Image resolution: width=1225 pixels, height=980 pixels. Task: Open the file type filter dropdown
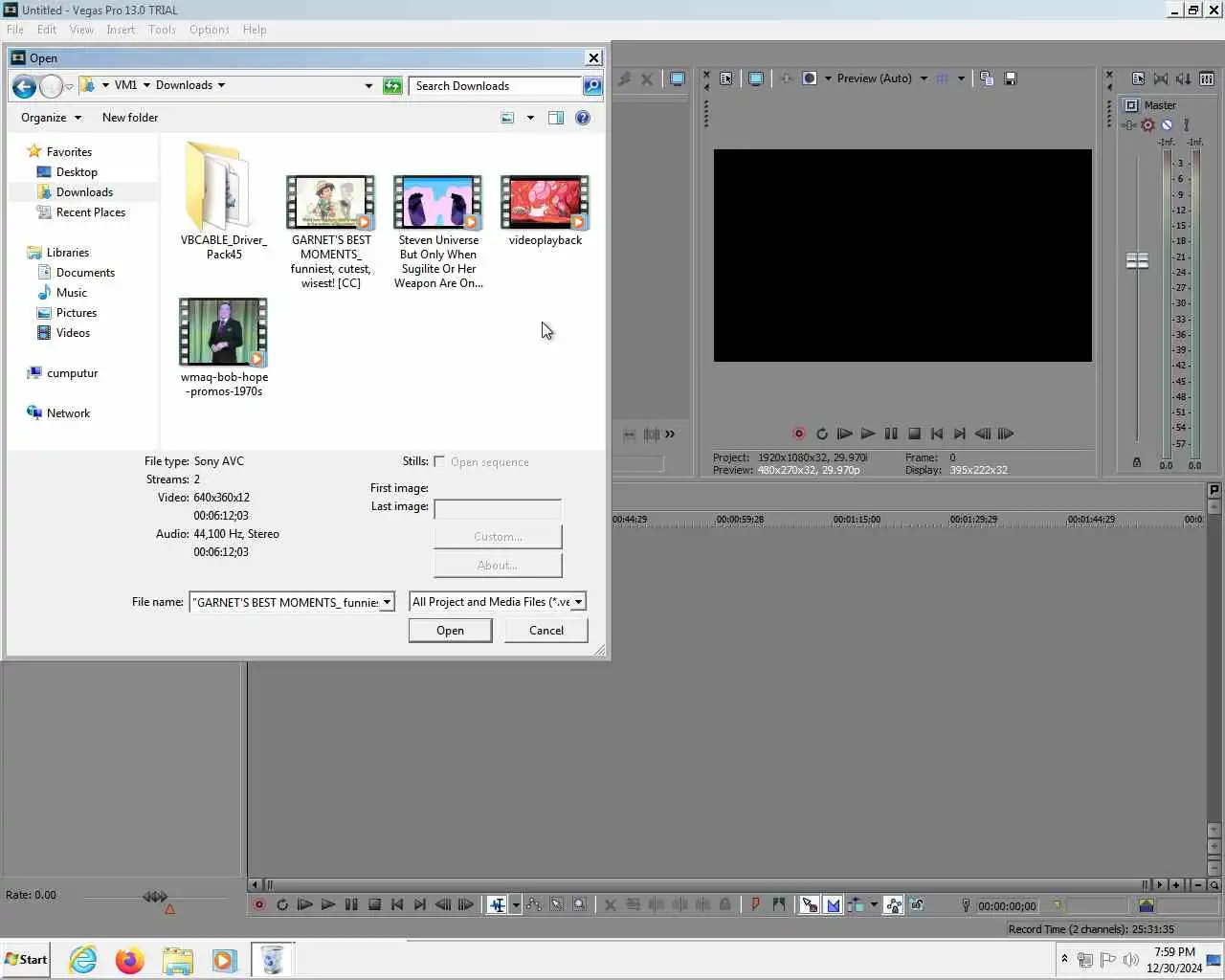pyautogui.click(x=578, y=602)
